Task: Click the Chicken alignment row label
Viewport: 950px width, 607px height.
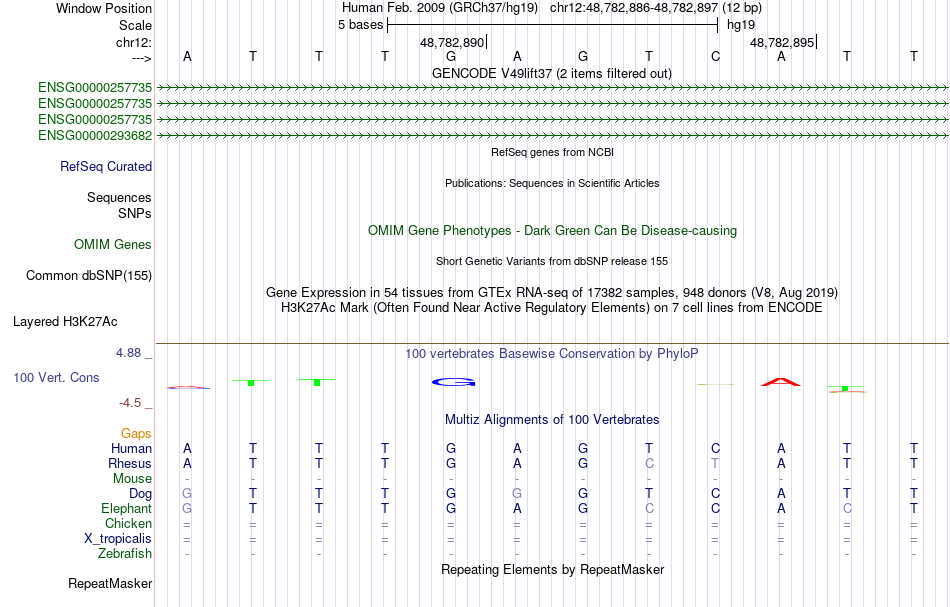Action: click(x=128, y=523)
